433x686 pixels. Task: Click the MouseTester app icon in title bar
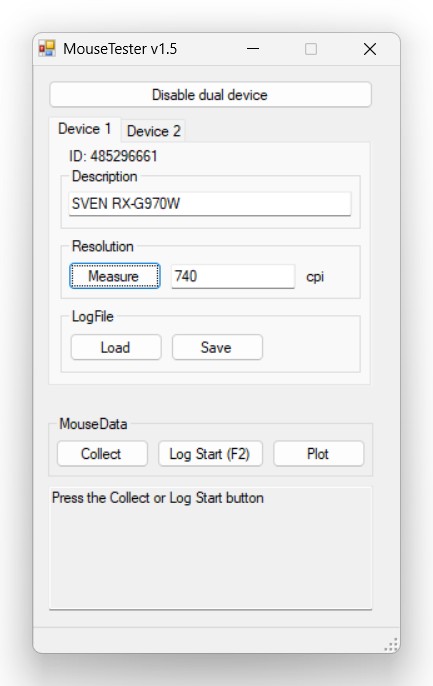click(x=47, y=49)
